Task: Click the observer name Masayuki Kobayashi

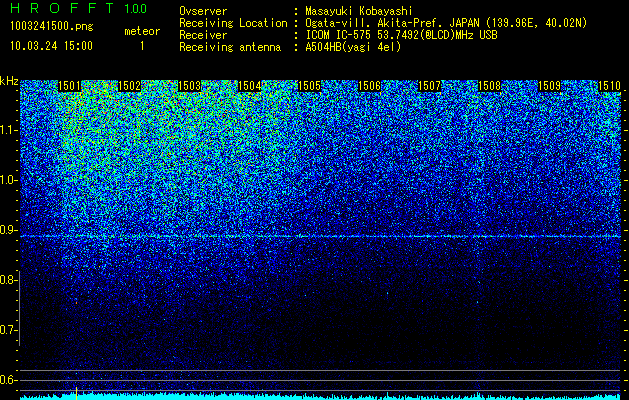Action: tap(359, 12)
